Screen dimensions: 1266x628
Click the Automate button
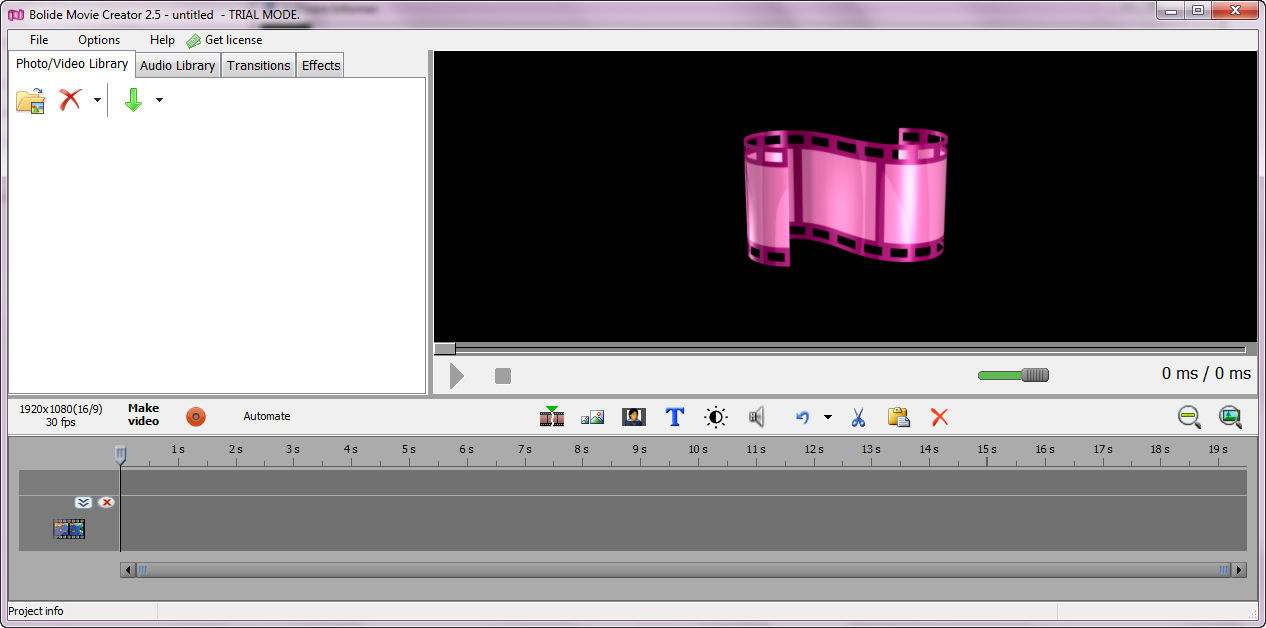pyautogui.click(x=267, y=416)
